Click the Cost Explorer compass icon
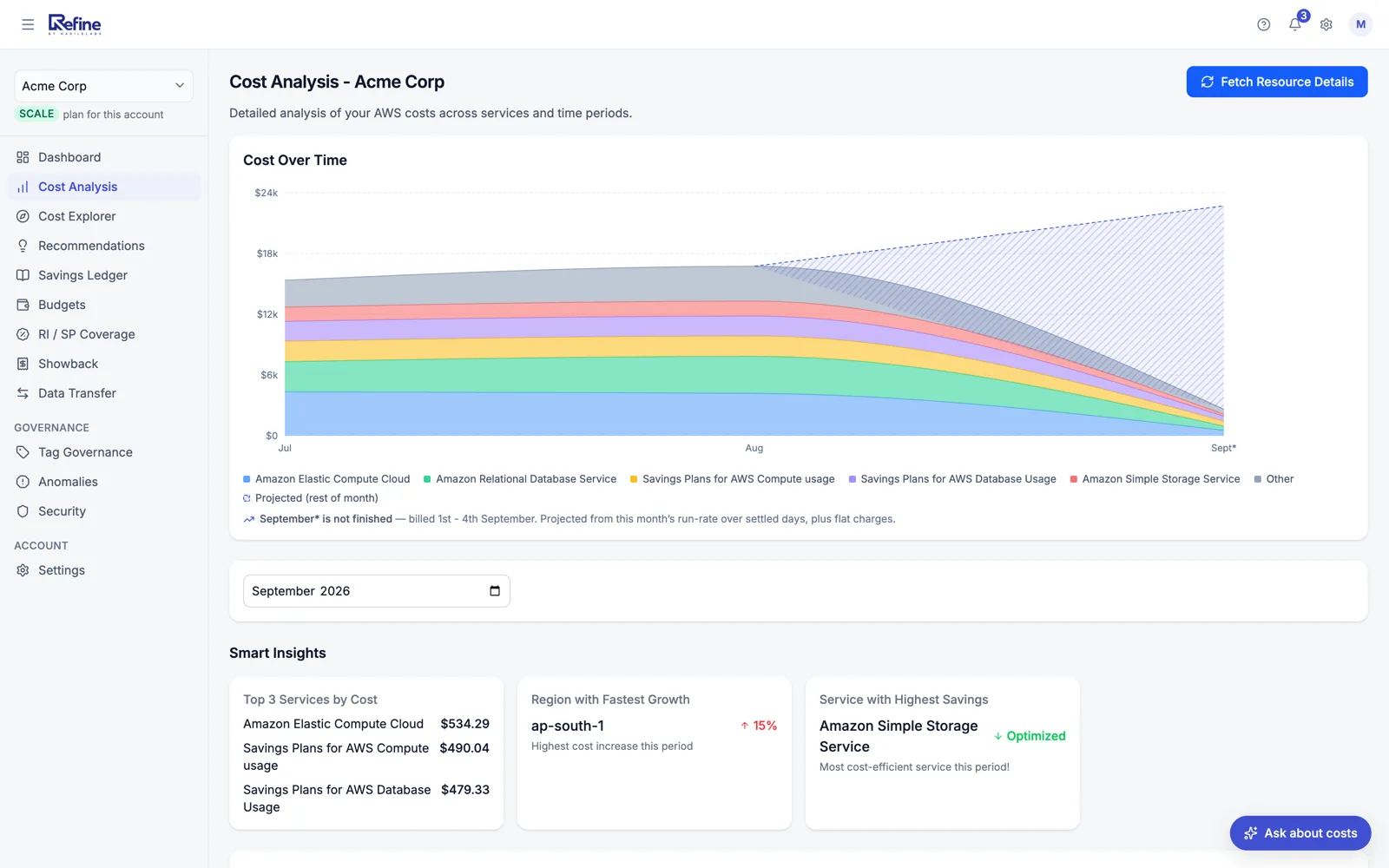Viewport: 1389px width, 868px height. (23, 216)
